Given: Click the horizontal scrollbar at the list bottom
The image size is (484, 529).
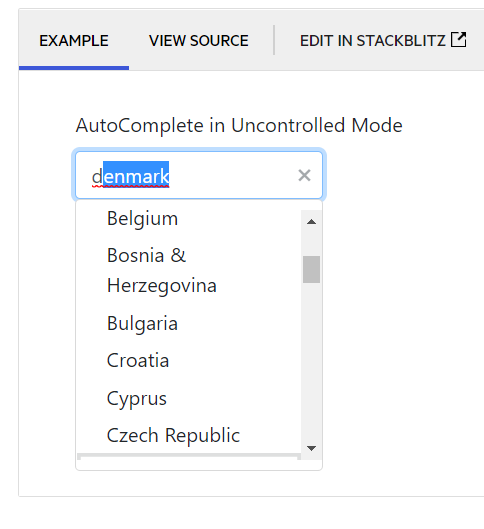Looking at the screenshot, I should click(189, 456).
